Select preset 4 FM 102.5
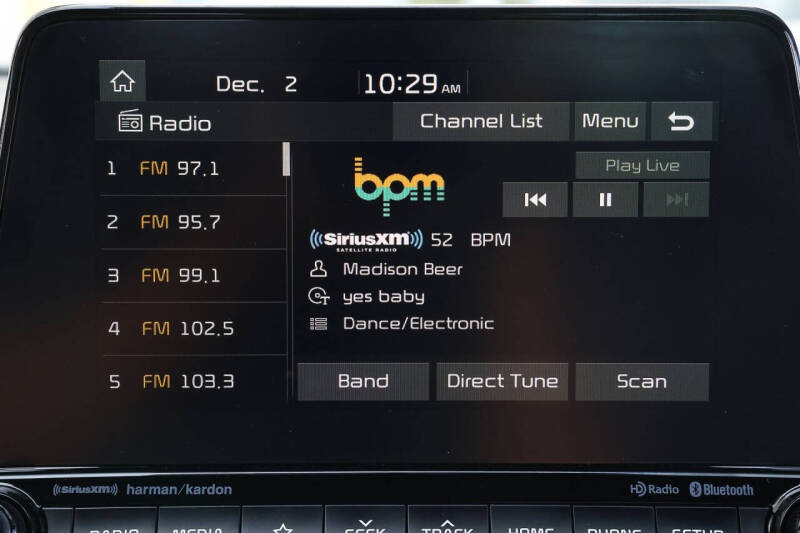The width and height of the screenshot is (800, 533). 190,328
